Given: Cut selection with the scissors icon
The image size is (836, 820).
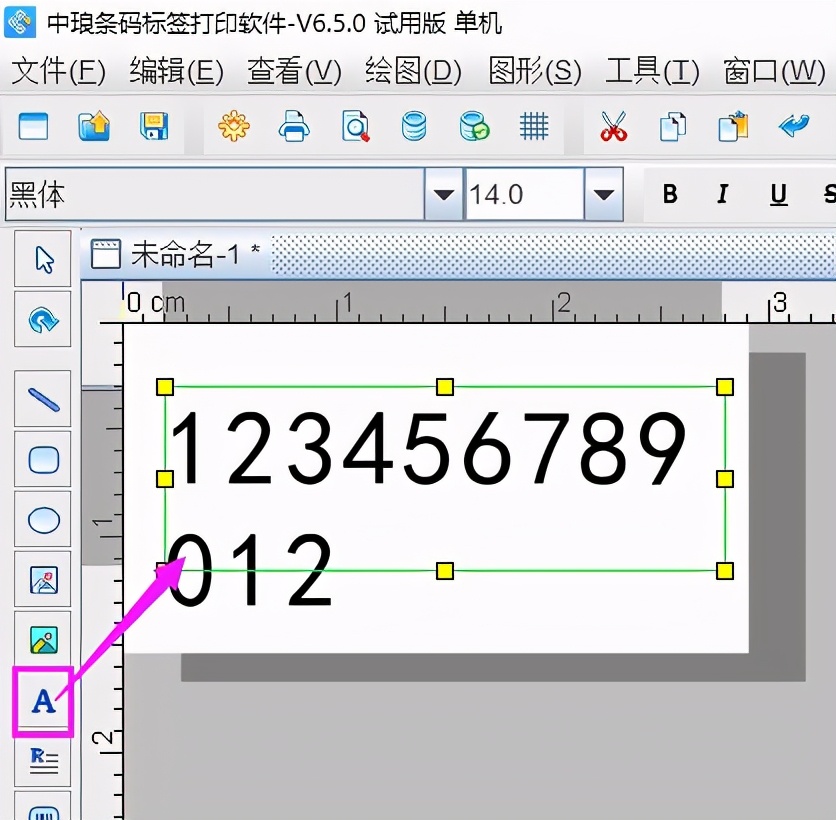Looking at the screenshot, I should (x=613, y=126).
